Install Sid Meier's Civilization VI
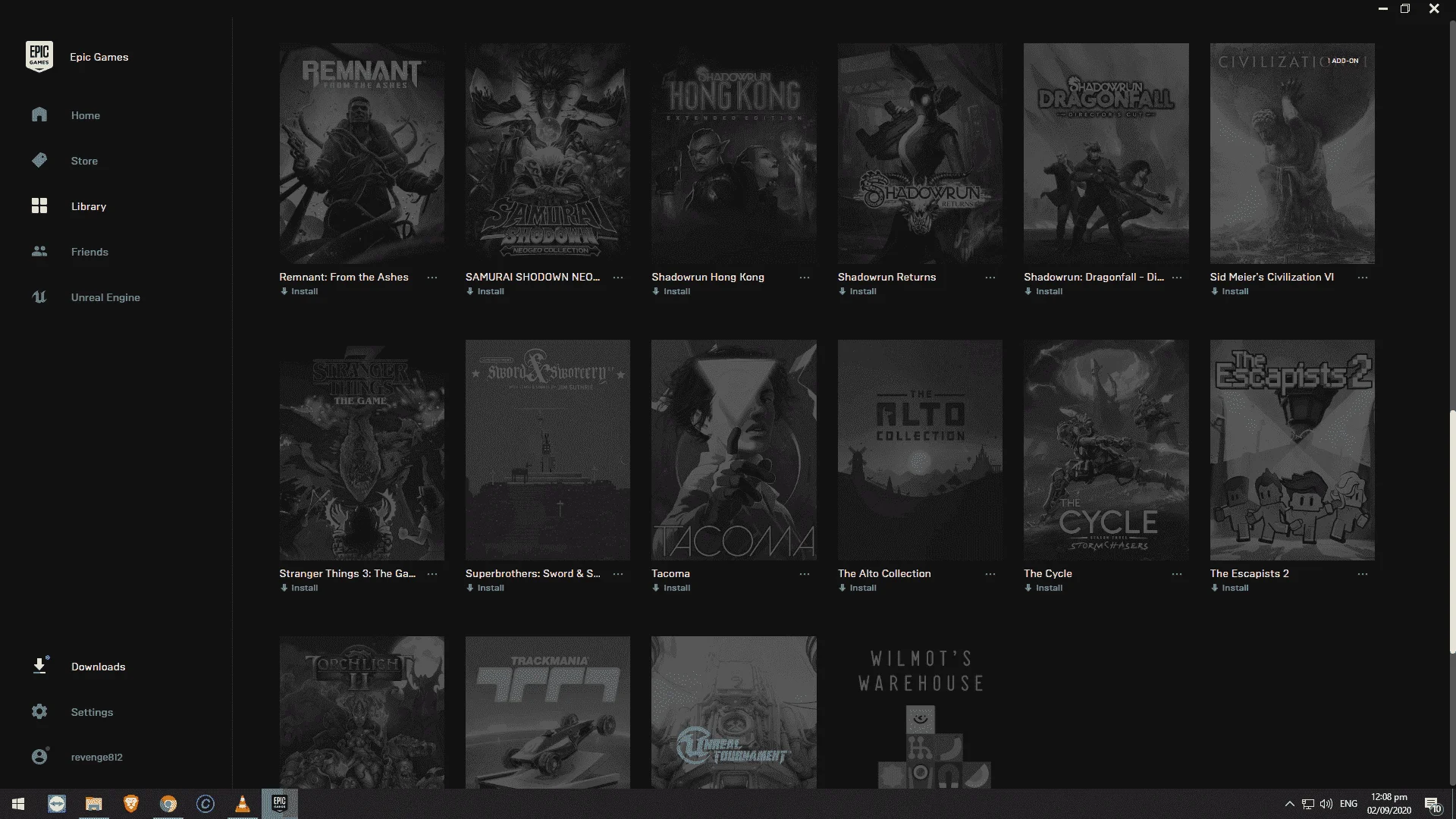Image resolution: width=1456 pixels, height=819 pixels. (x=1229, y=291)
